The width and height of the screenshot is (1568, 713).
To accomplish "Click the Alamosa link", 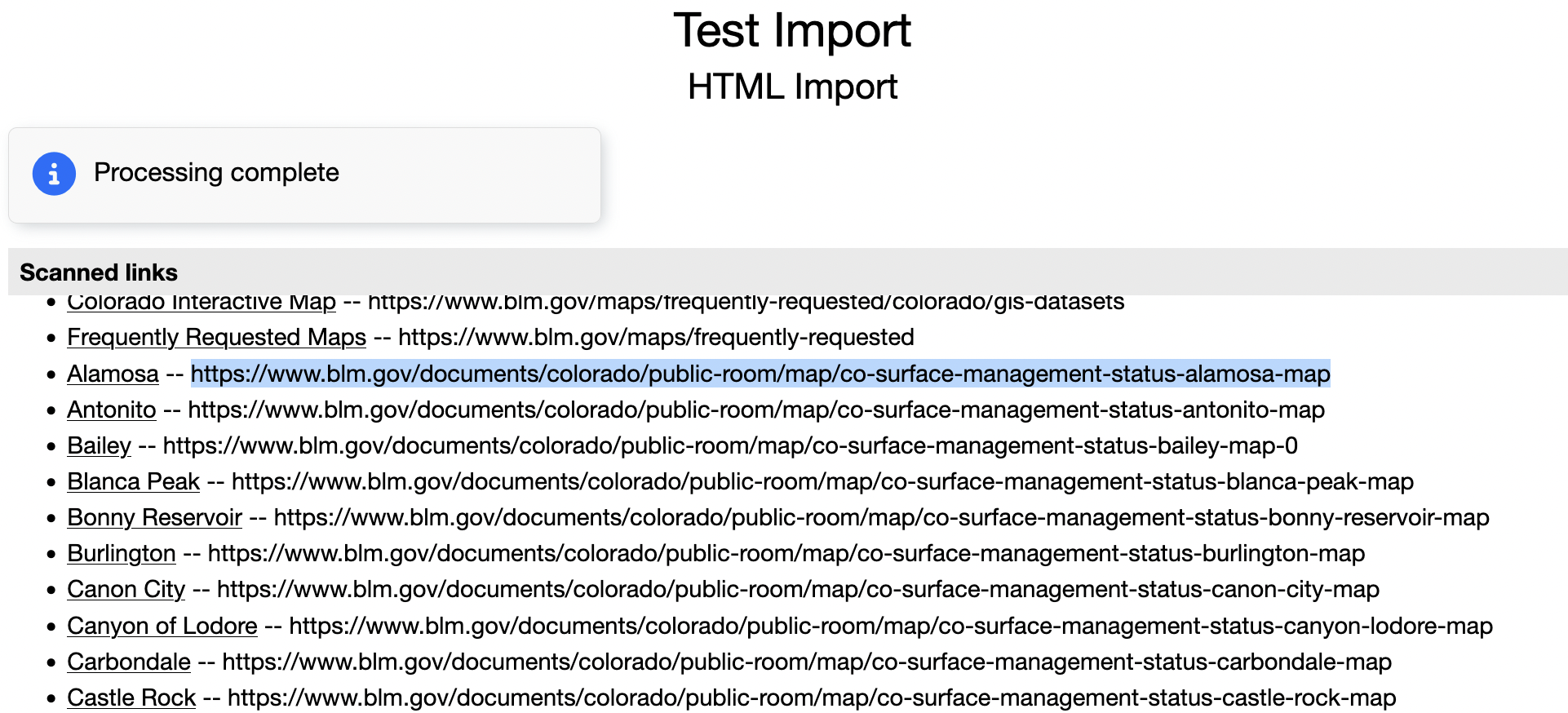I will (113, 374).
